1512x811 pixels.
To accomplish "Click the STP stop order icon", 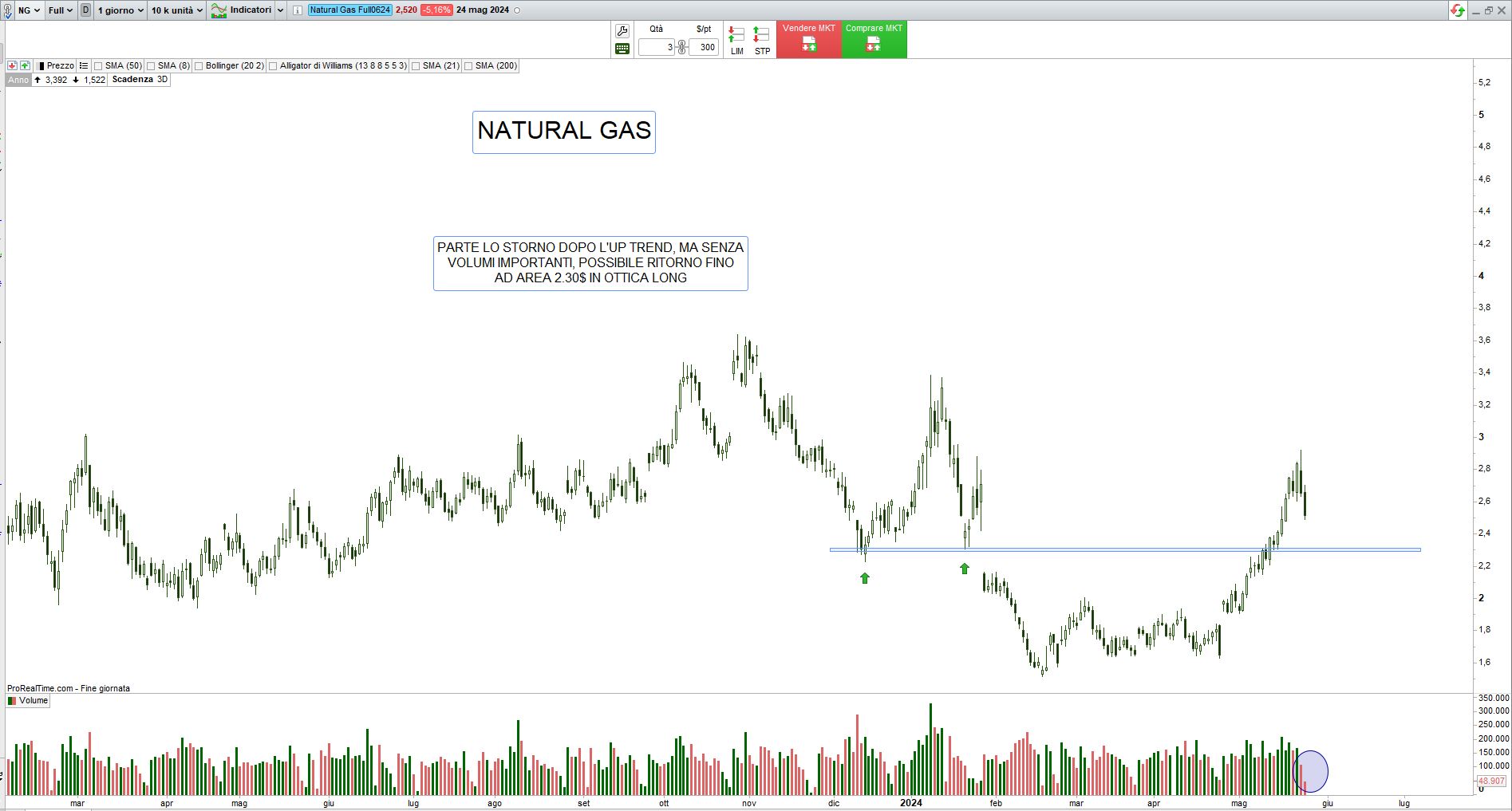I will pos(762,40).
